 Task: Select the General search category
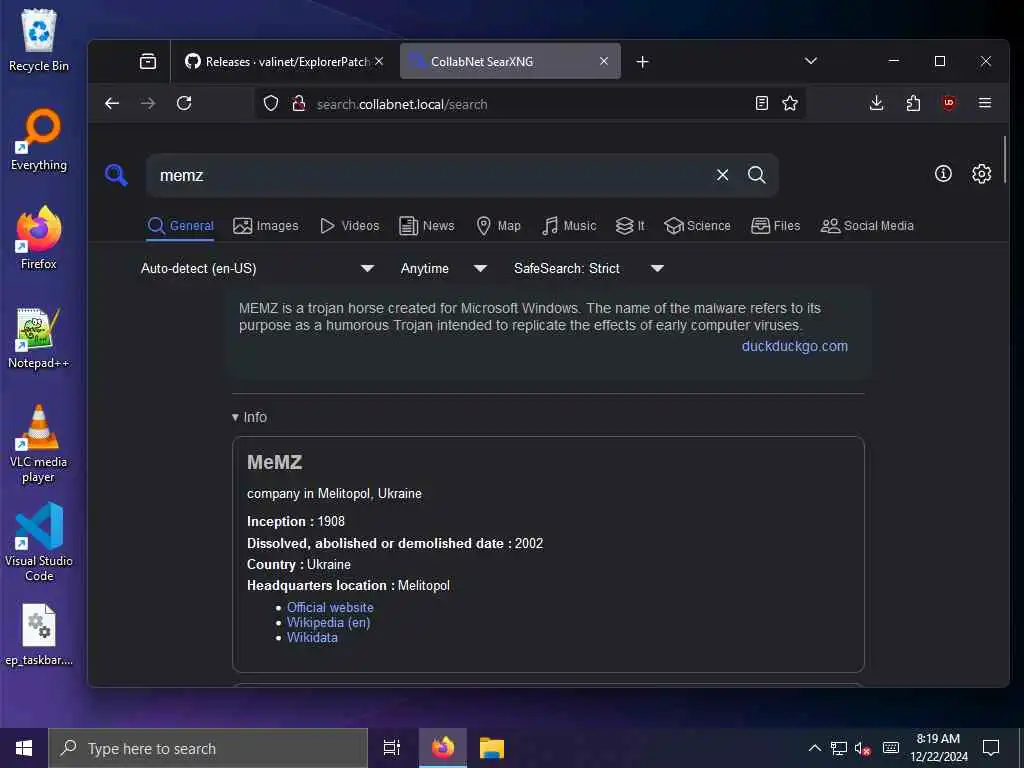(180, 226)
